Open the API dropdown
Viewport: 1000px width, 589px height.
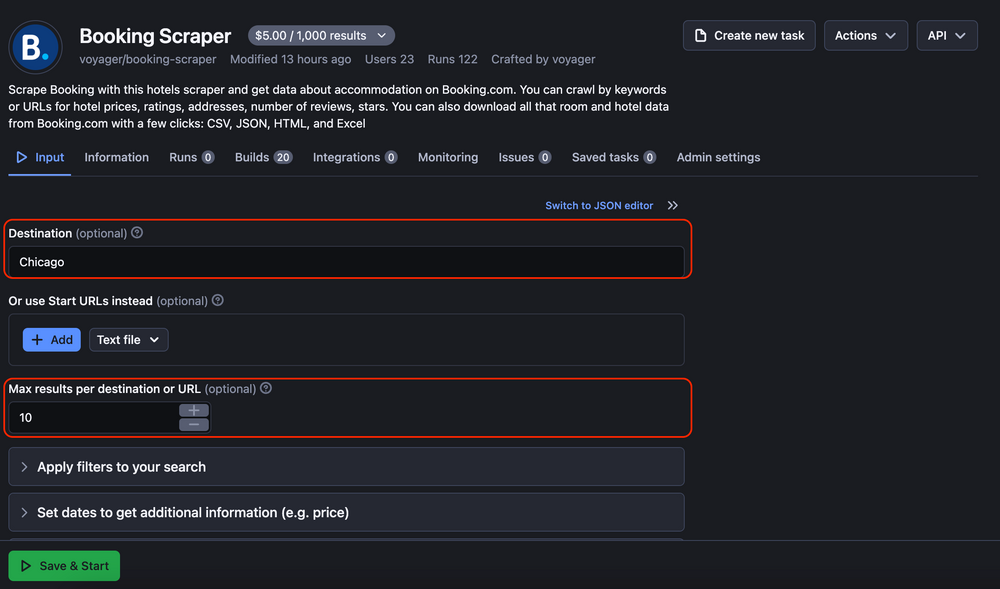coord(946,35)
